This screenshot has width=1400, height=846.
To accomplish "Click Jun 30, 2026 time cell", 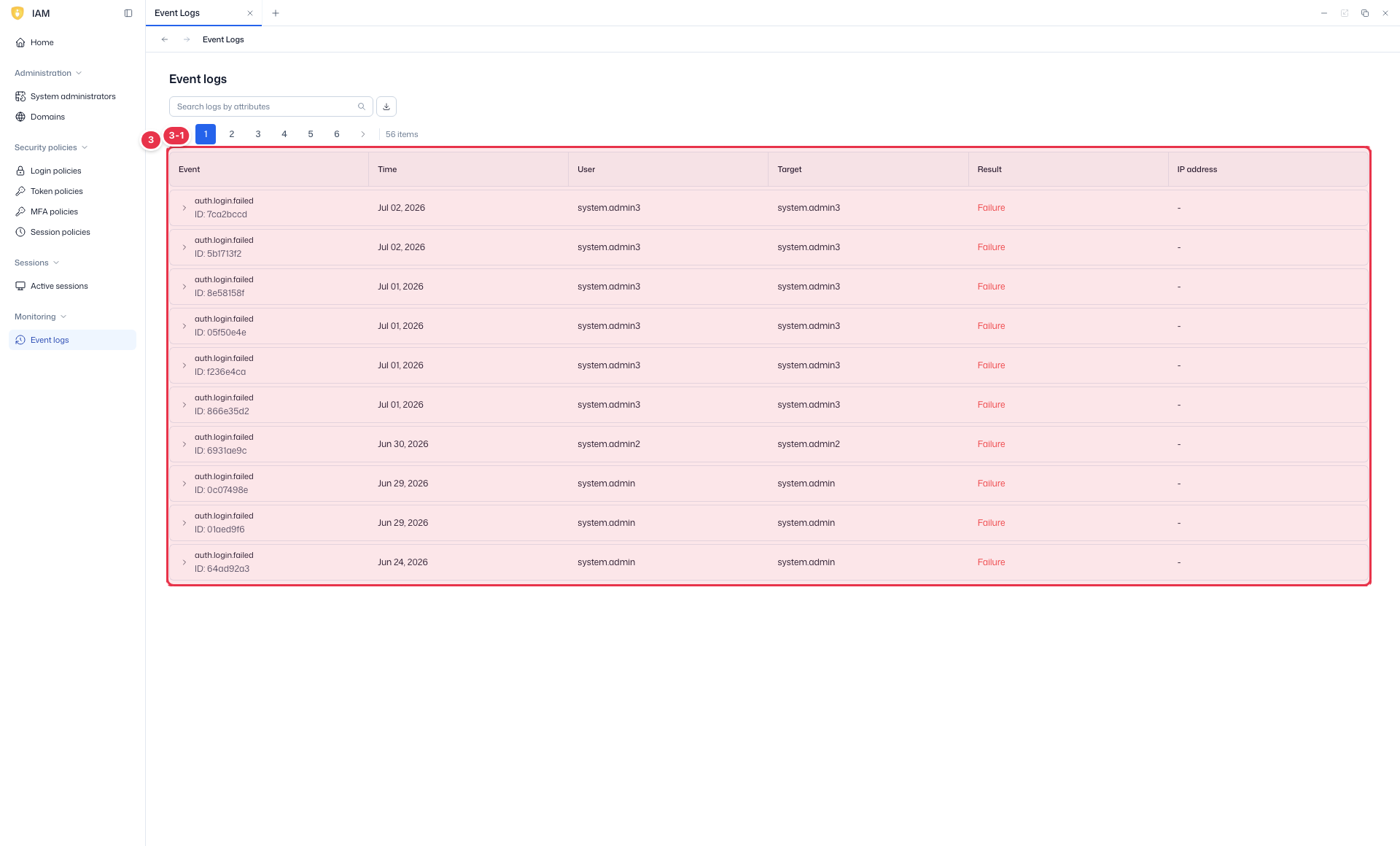I will (x=403, y=444).
